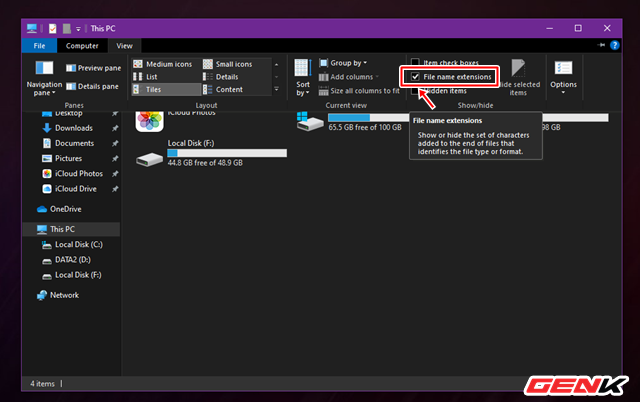Switch to the Computer tab
This screenshot has height=402, width=640.
pyautogui.click(x=82, y=46)
